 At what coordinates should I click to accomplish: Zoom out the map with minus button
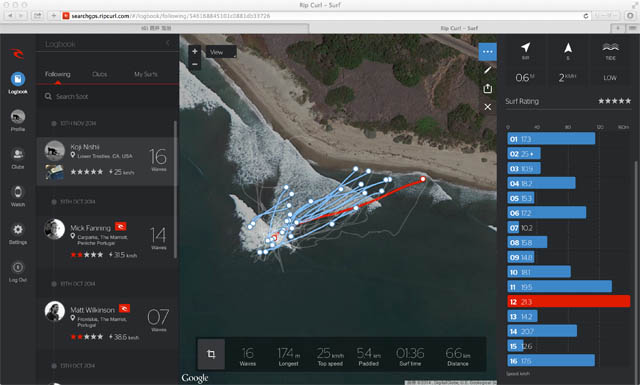point(195,64)
